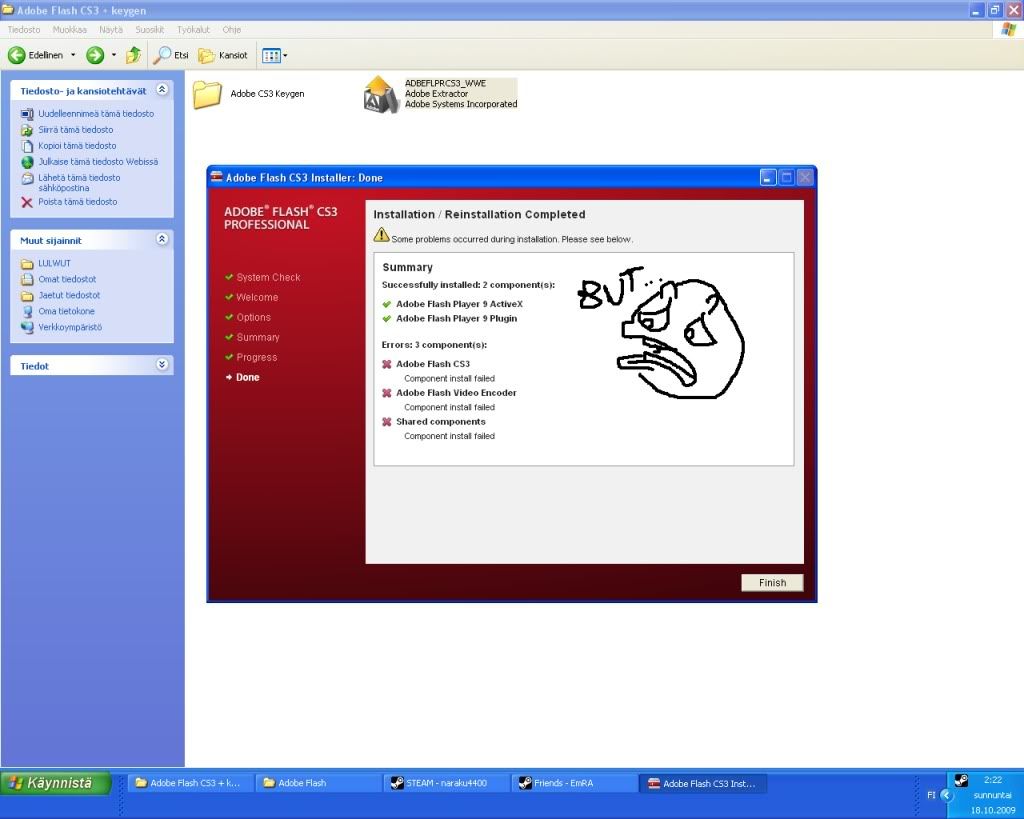Switch to STEAM - naraku4400 taskbar button
This screenshot has height=819, width=1024.
[446, 783]
